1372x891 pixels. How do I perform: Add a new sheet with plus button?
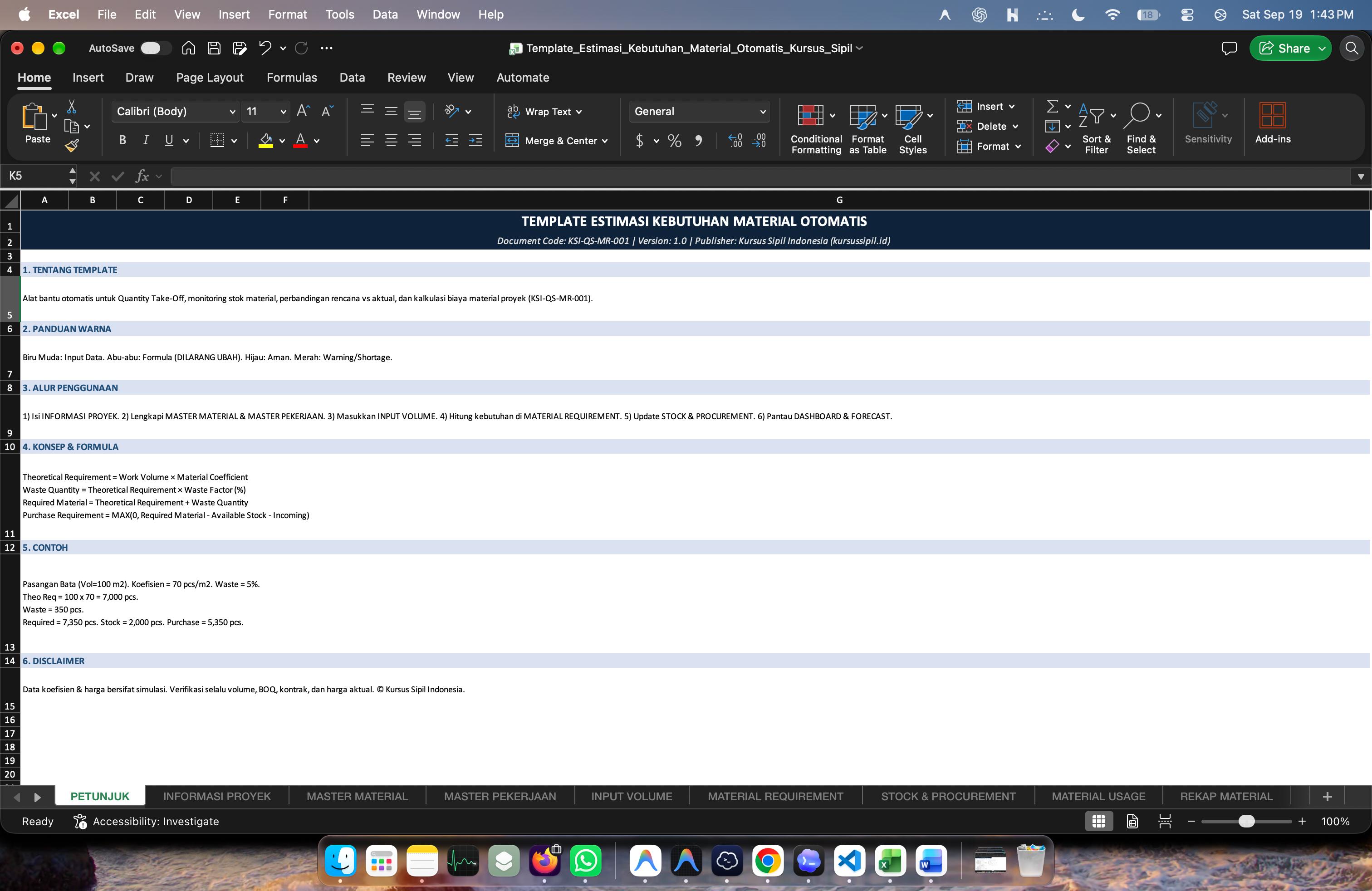click(x=1327, y=797)
